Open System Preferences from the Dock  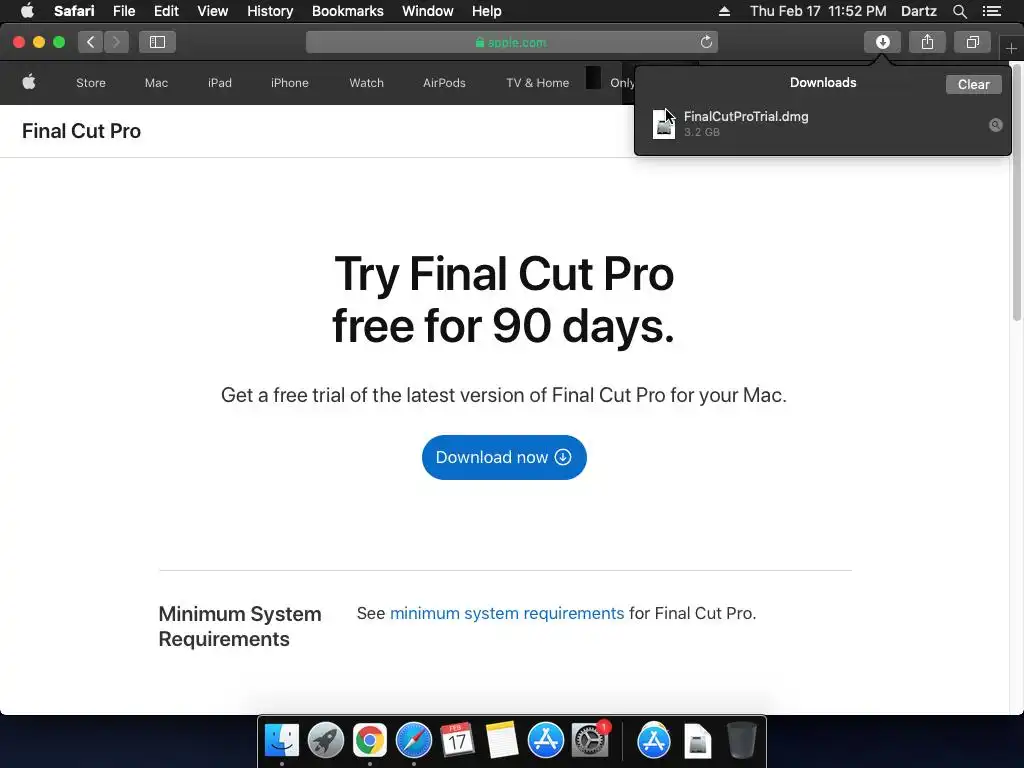[x=590, y=741]
